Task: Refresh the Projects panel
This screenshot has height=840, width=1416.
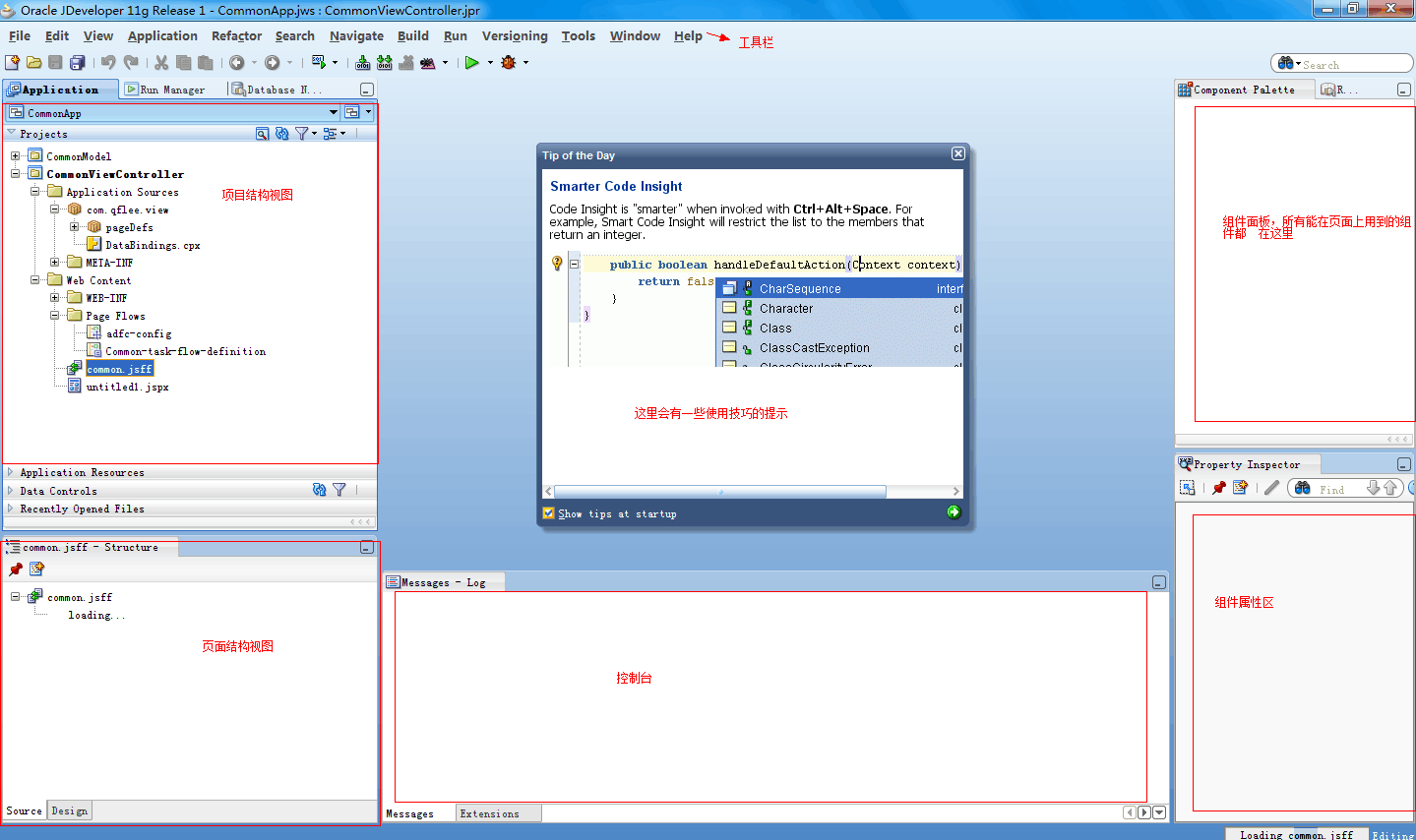Action: coord(282,134)
